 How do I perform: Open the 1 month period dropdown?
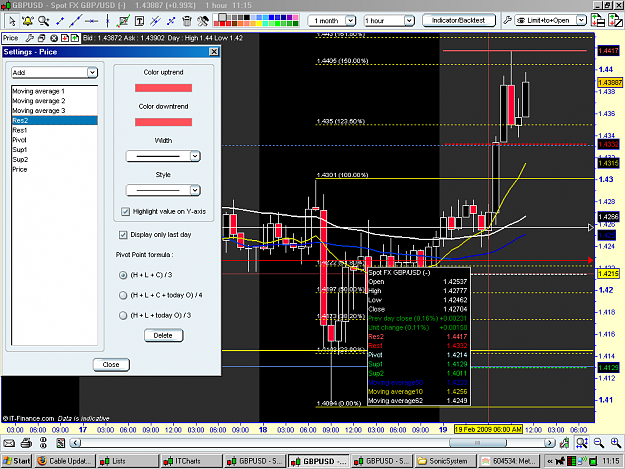pos(331,20)
